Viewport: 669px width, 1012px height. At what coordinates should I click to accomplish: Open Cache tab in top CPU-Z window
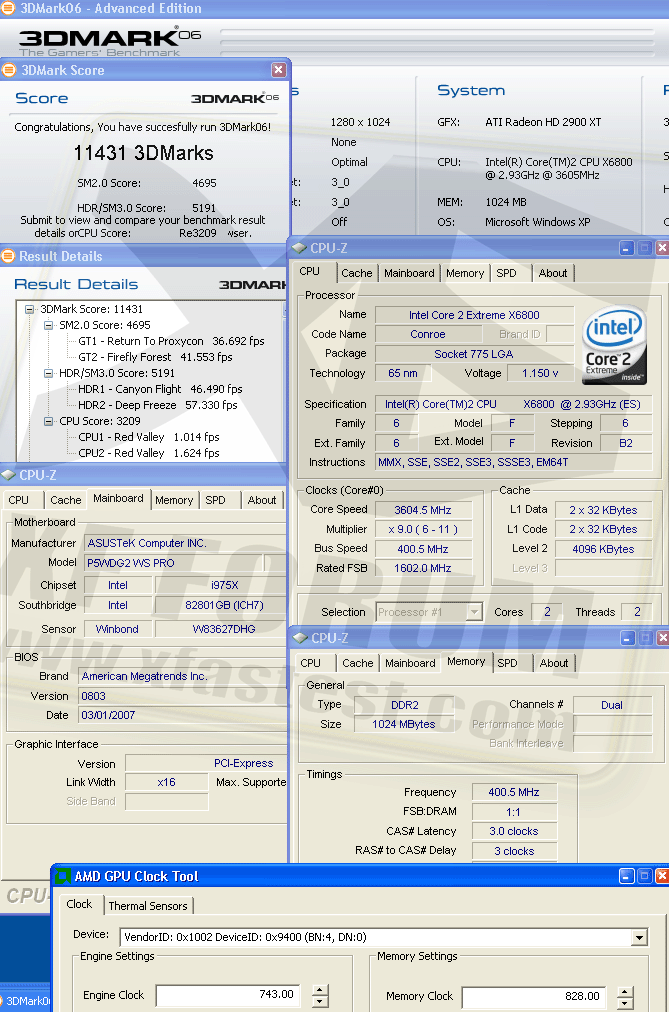(357, 273)
